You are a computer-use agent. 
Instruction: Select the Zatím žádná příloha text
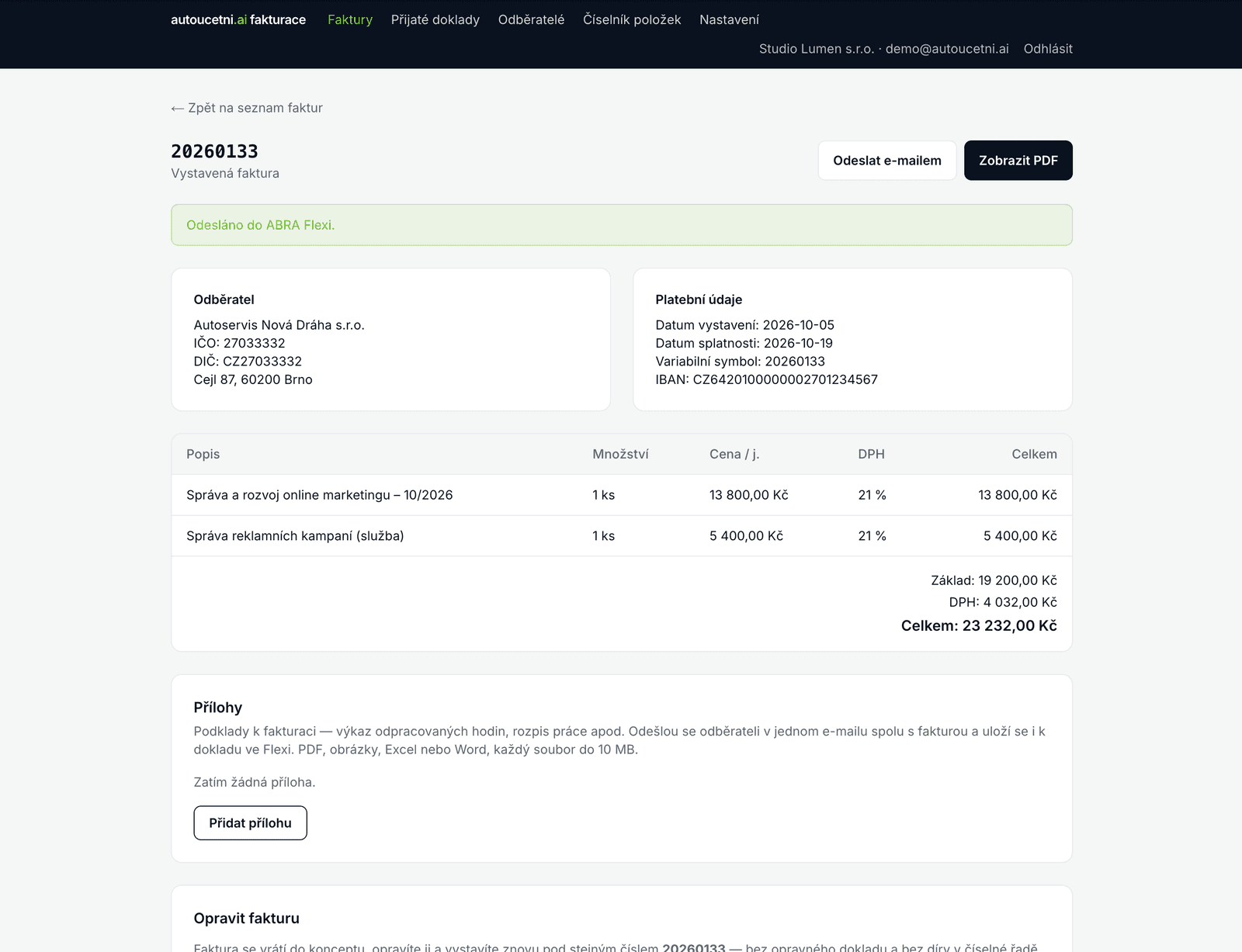(255, 782)
